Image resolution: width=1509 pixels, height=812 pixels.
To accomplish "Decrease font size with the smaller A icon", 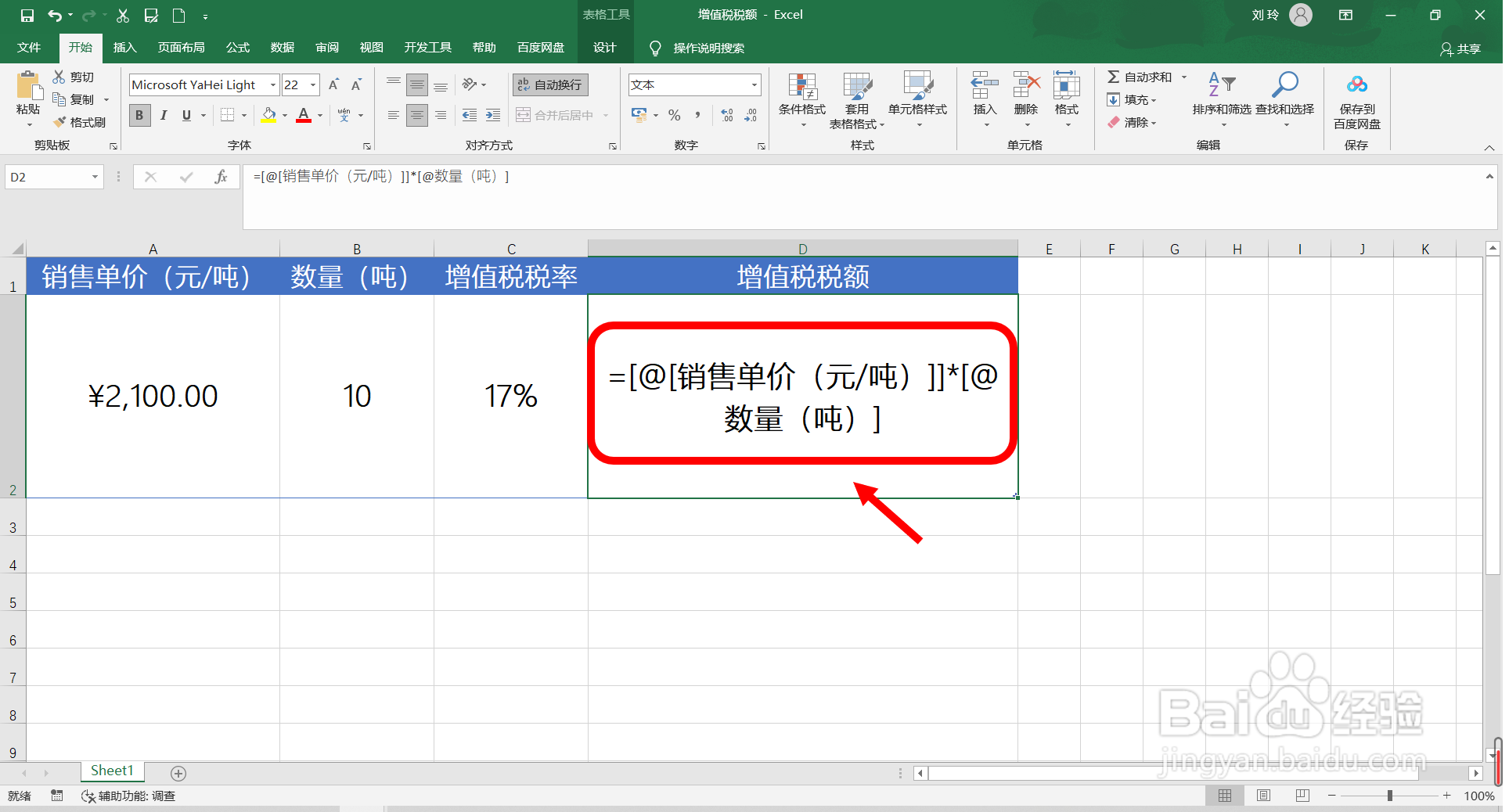I will click(356, 84).
